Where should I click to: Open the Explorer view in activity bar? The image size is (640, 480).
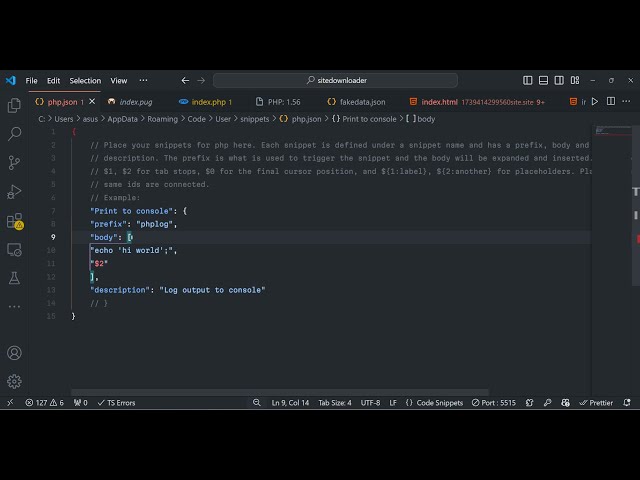click(x=14, y=105)
